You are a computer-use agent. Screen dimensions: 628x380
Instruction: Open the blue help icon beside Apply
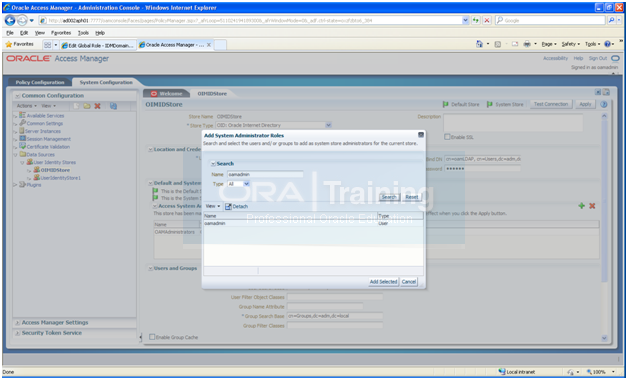pyautogui.click(x=604, y=105)
